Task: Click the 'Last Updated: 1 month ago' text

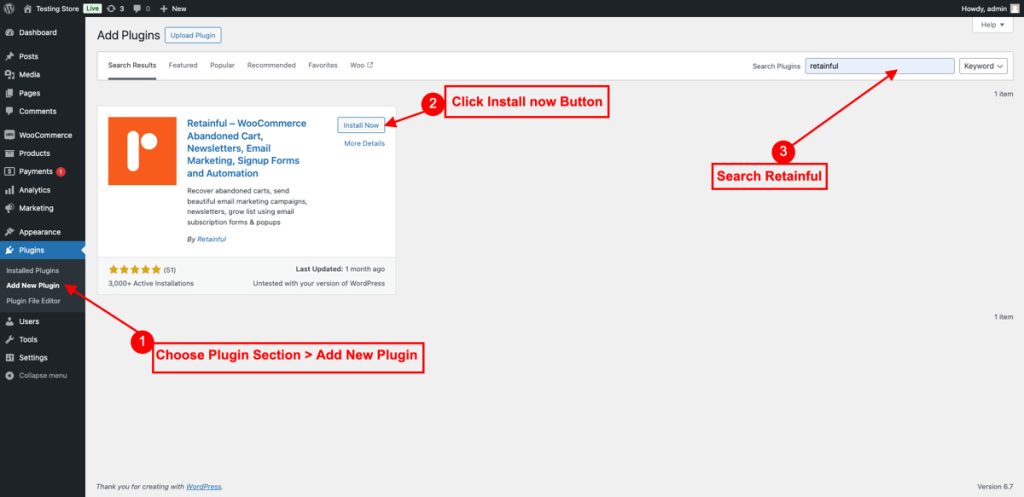Action: (340, 269)
